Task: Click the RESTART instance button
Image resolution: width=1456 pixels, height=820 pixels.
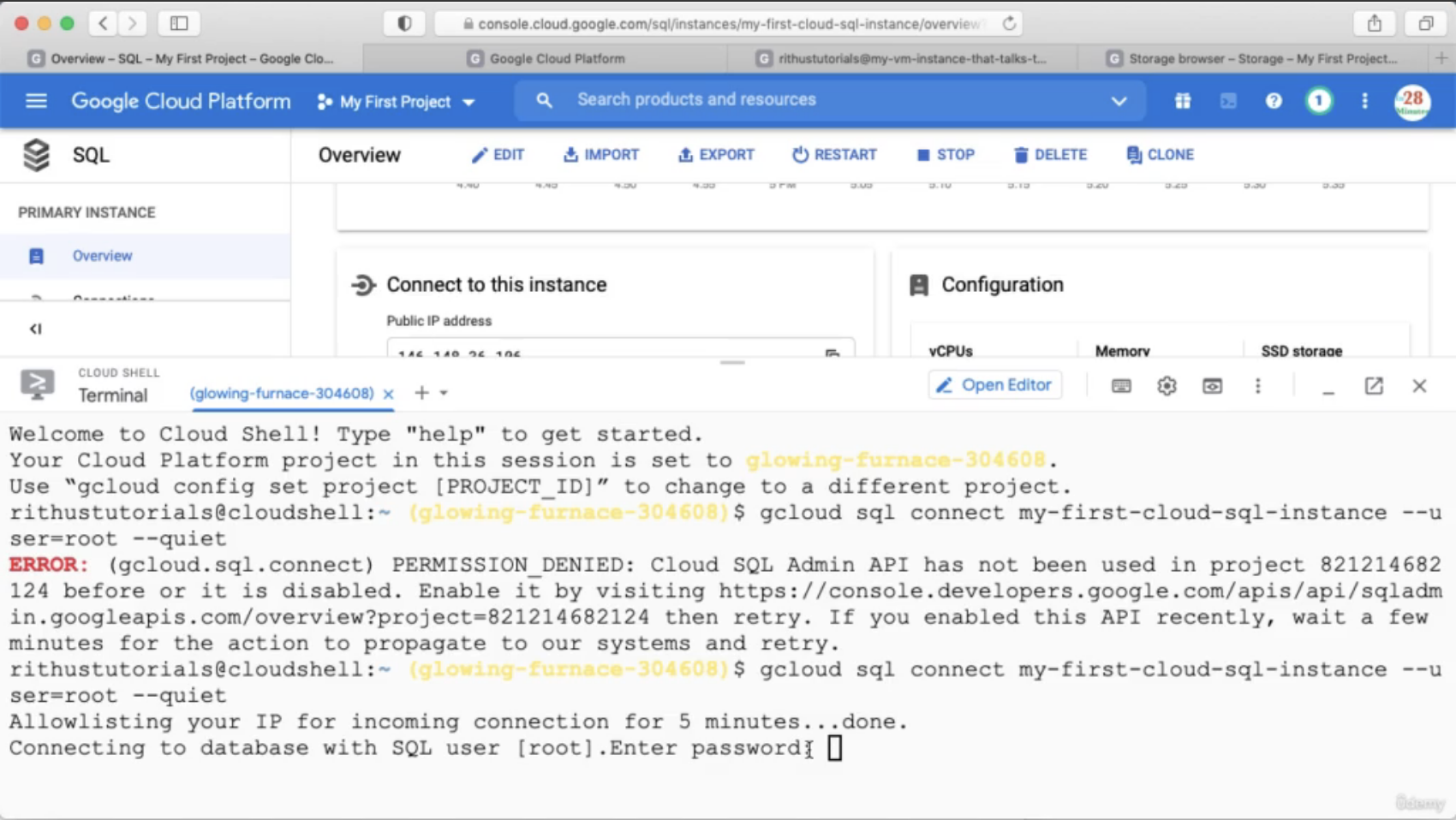Action: coord(834,155)
